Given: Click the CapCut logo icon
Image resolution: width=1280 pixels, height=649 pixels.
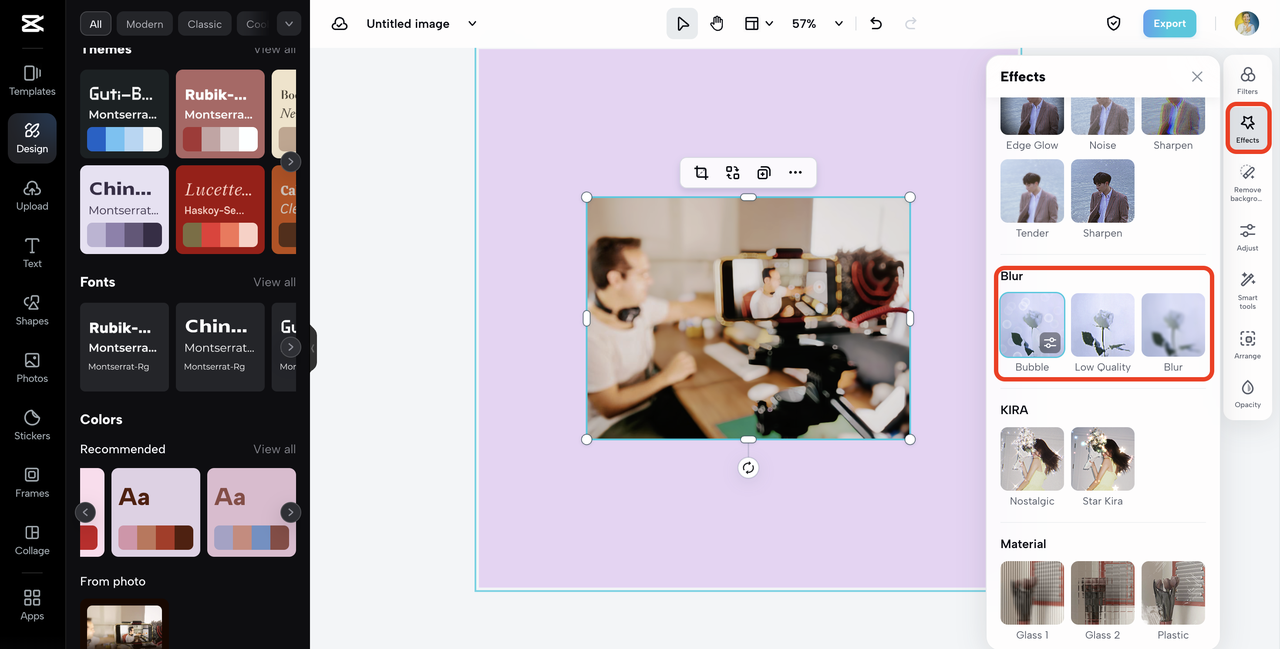Looking at the screenshot, I should (x=32, y=25).
